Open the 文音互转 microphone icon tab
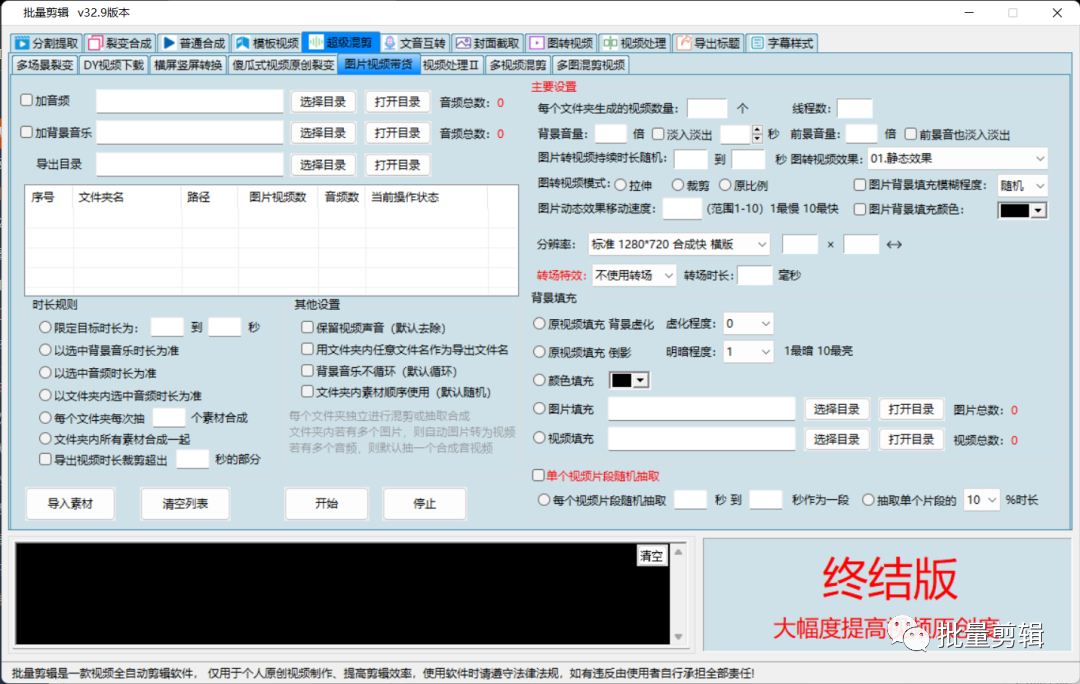The width and height of the screenshot is (1080, 684). (390, 43)
